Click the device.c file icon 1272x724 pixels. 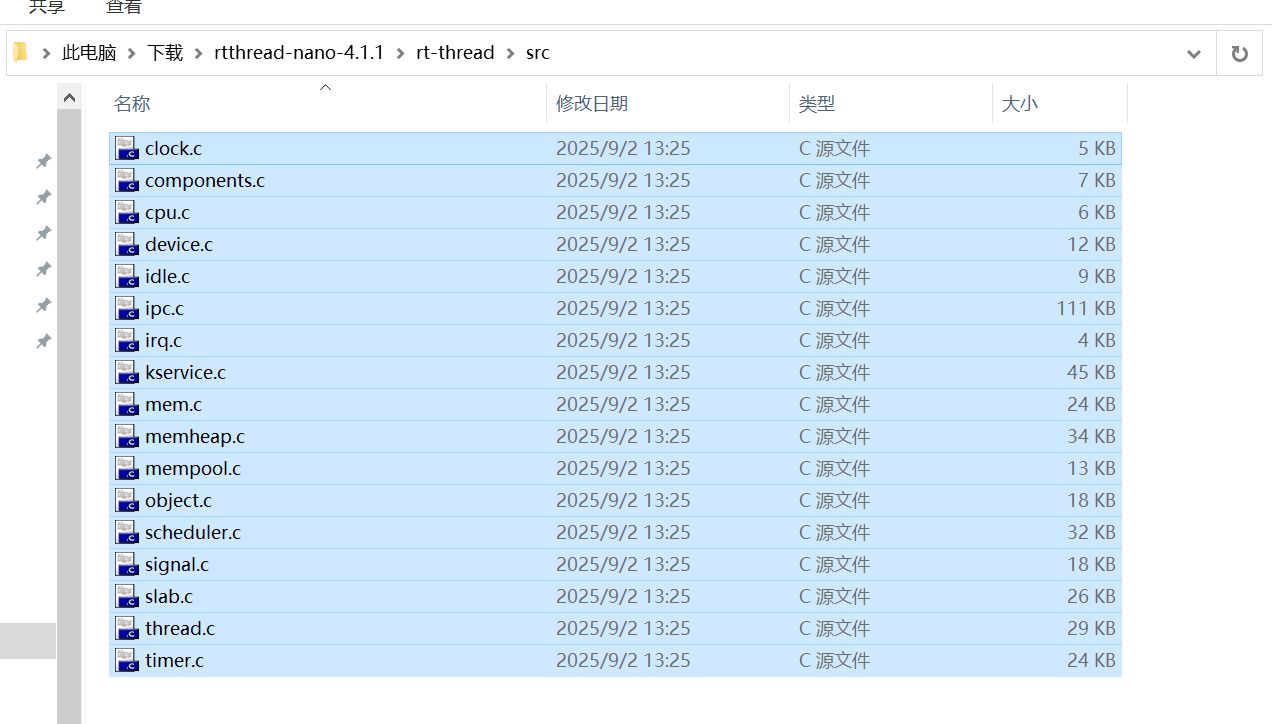tap(126, 244)
